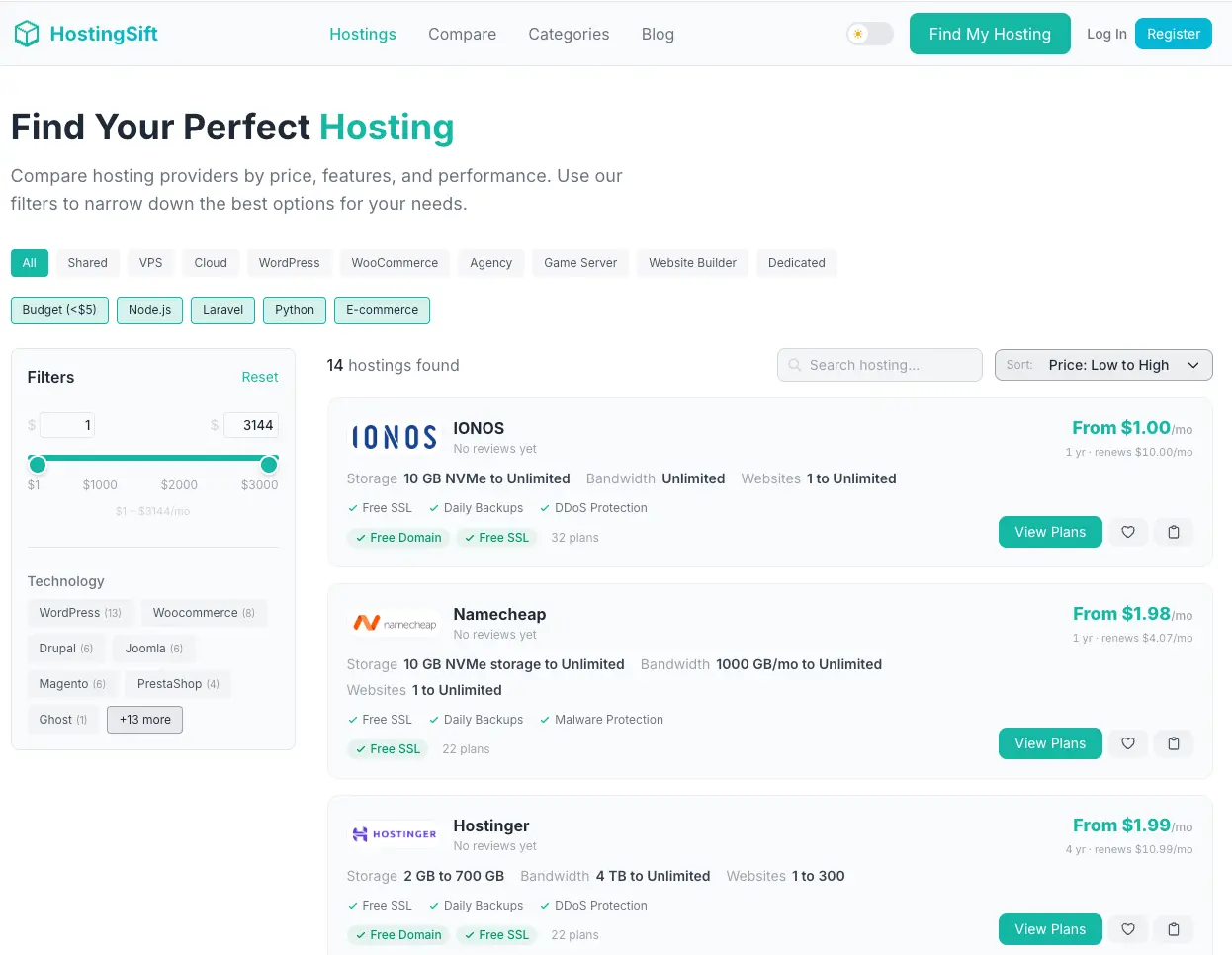The height and width of the screenshot is (955, 1232).
Task: Favorite IONOS with the heart icon
Action: coord(1128,532)
